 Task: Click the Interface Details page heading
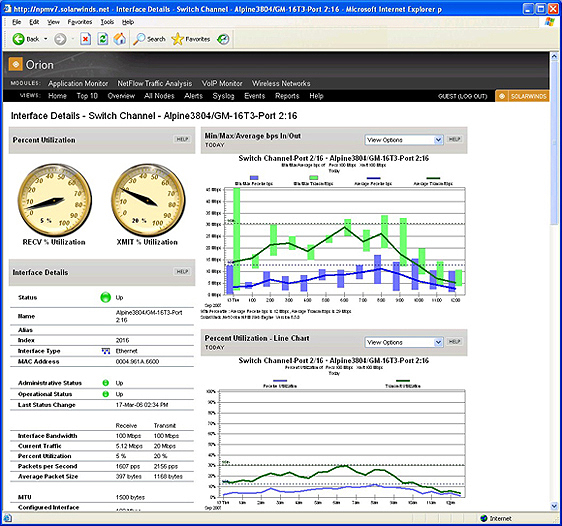[154, 116]
